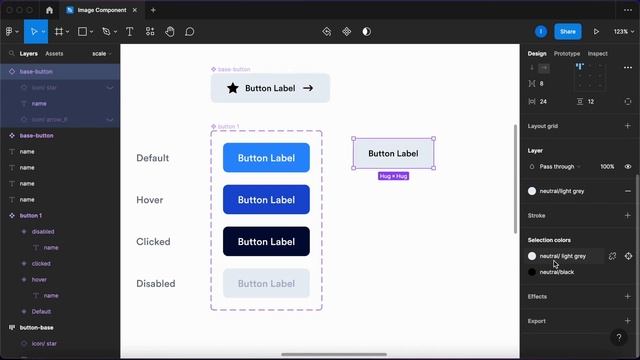Screen dimensions: 640x360
Task: Switch to the Design tab
Action: tap(537, 53)
